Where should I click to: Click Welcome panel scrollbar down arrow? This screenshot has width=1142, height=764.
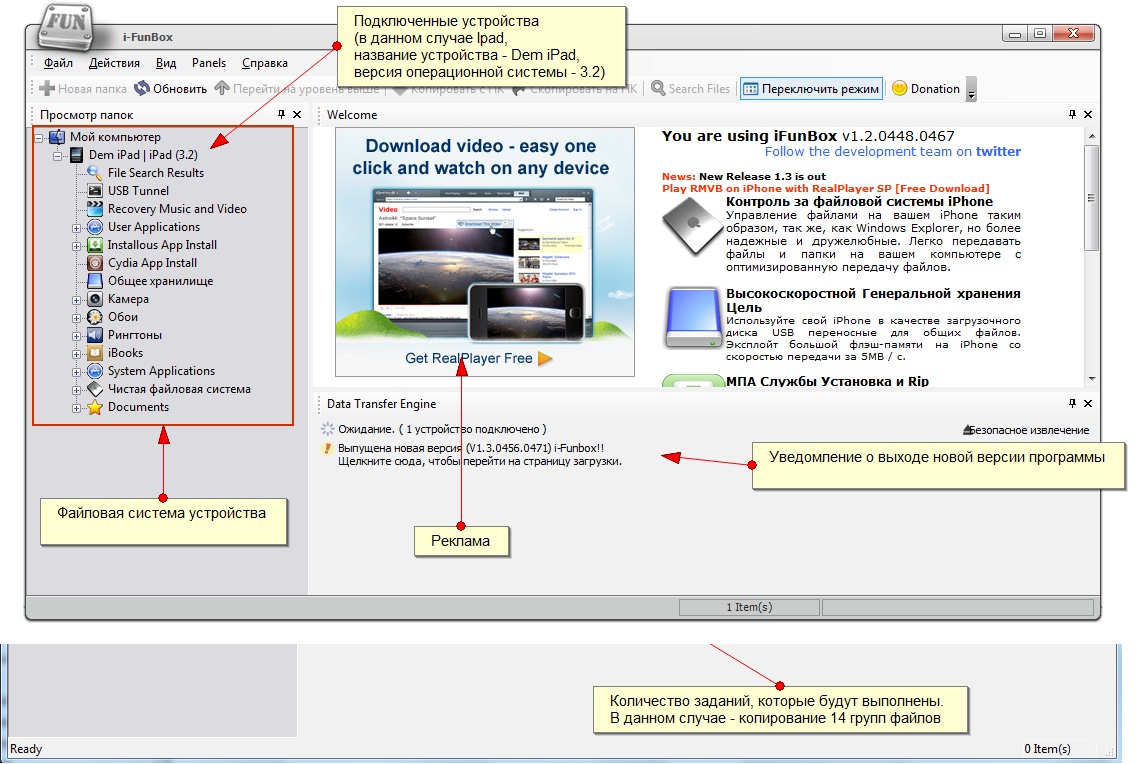pos(1092,379)
